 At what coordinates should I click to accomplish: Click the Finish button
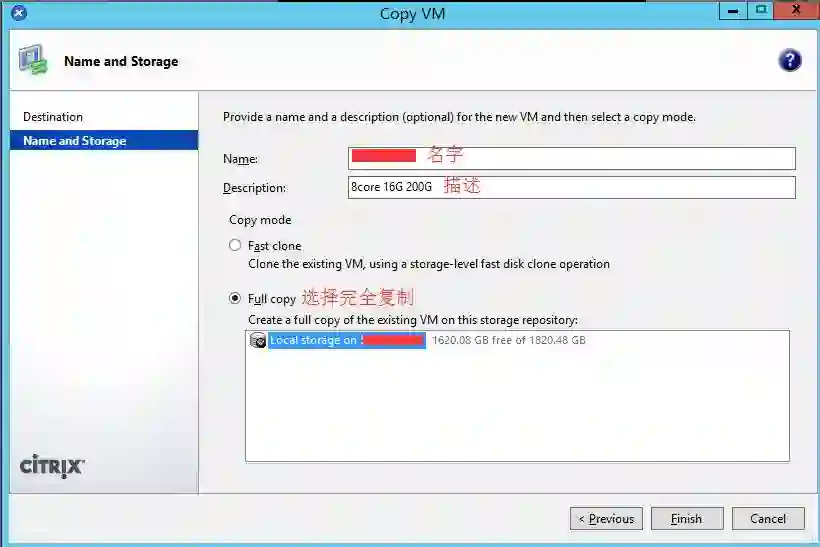point(687,518)
